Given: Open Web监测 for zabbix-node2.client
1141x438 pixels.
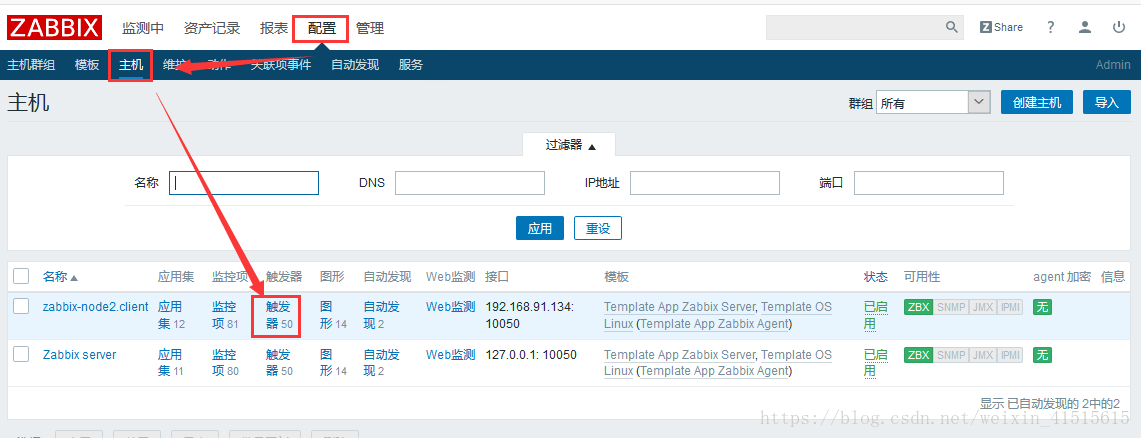Looking at the screenshot, I should [x=450, y=306].
